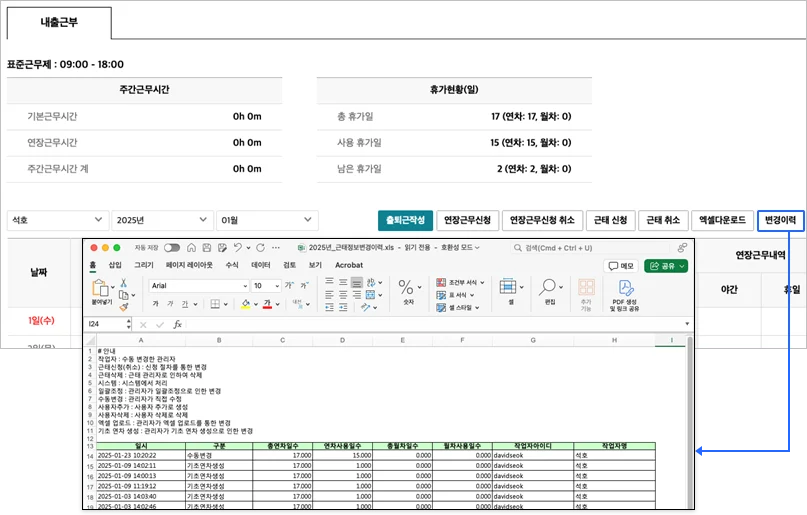Image resolution: width=807 pixels, height=515 pixels.
Task: Toggle the AutoSave switch in Excel
Action: (x=172, y=247)
